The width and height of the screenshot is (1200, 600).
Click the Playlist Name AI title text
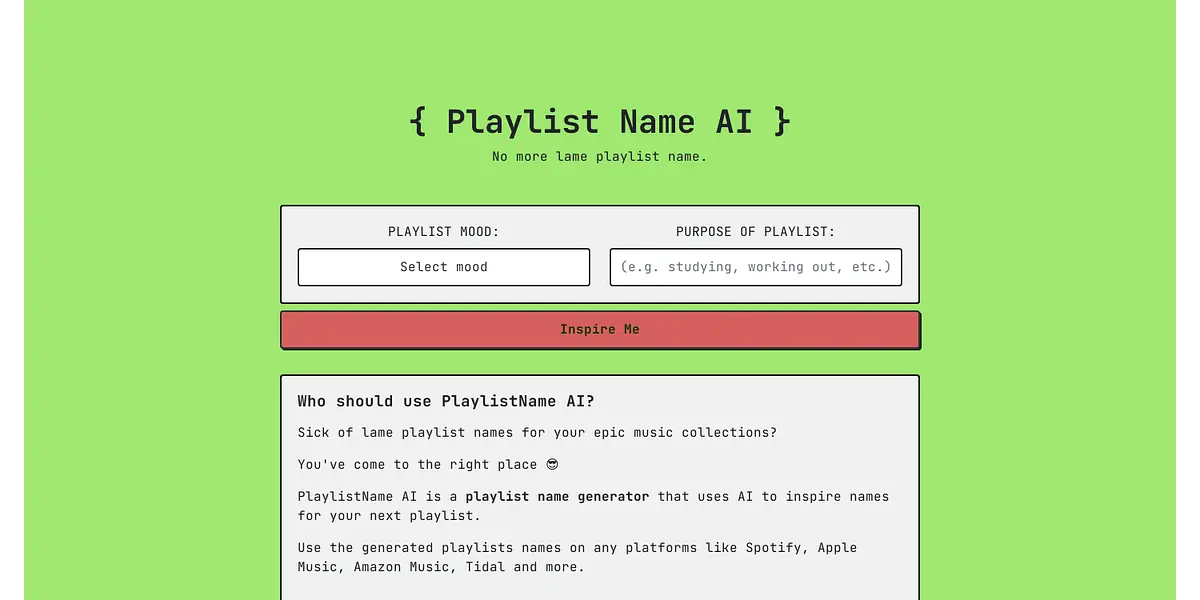(x=598, y=122)
